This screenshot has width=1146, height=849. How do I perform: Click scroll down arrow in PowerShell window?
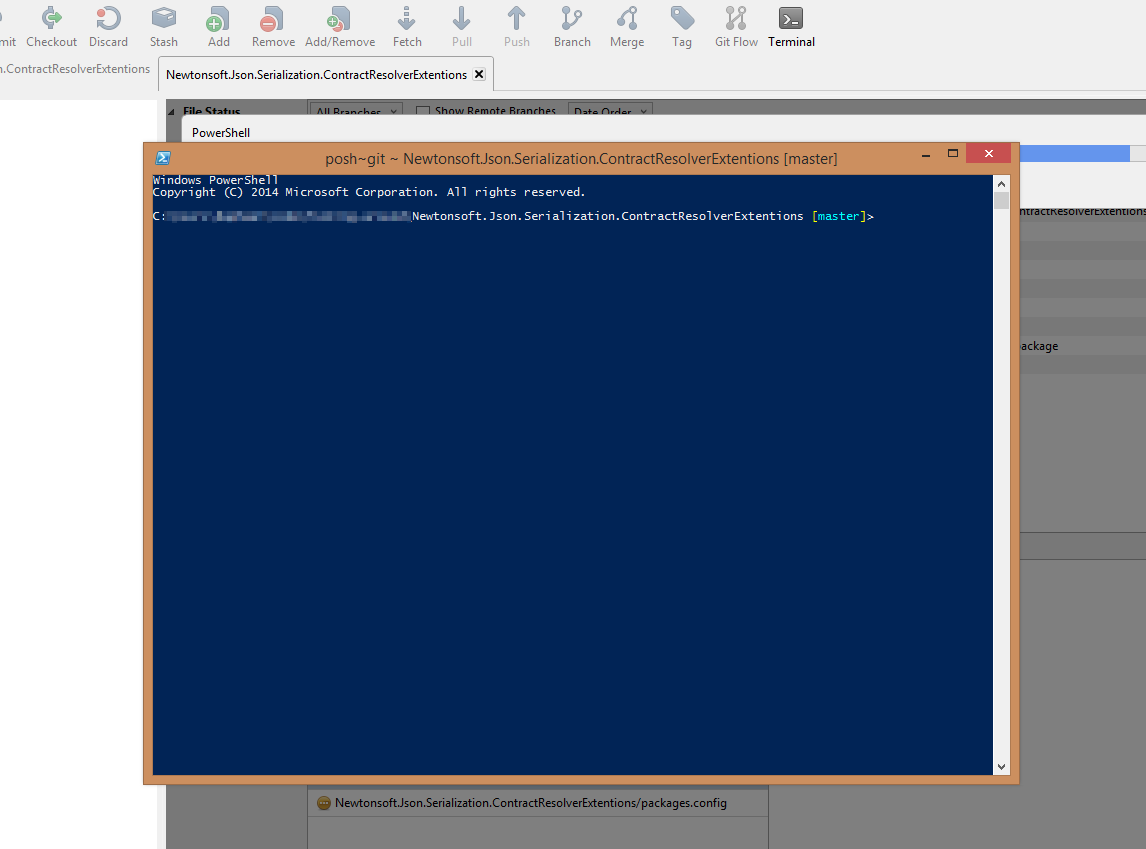(1001, 766)
